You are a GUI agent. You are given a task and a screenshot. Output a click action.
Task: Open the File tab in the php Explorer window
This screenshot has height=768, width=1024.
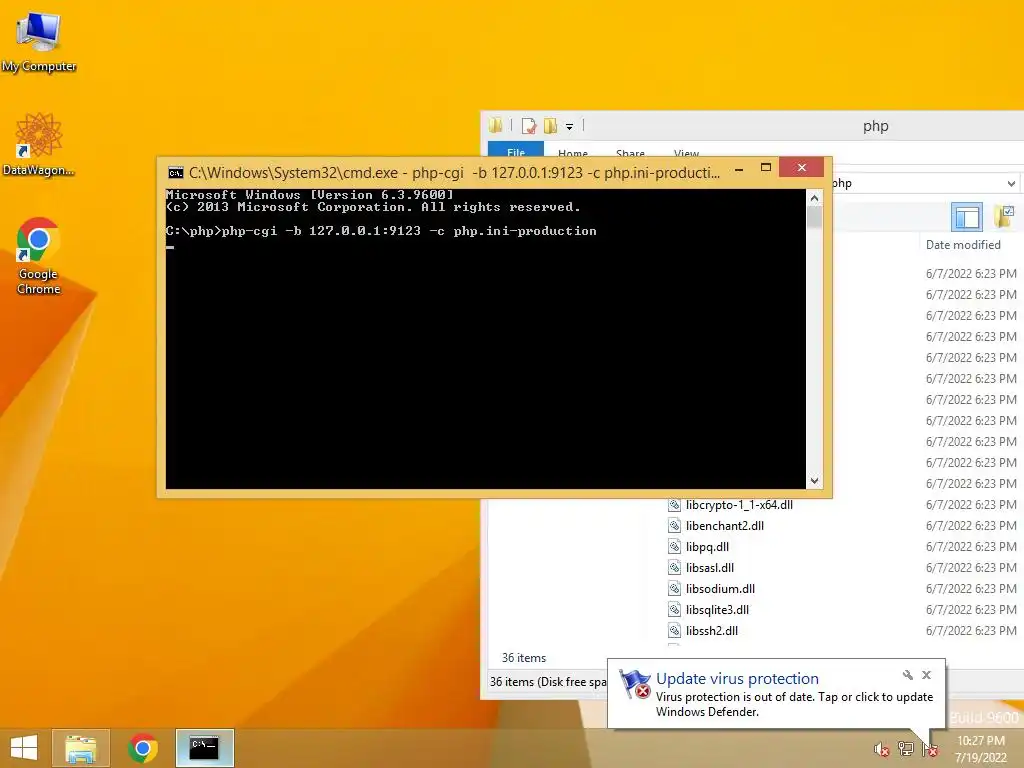click(516, 151)
